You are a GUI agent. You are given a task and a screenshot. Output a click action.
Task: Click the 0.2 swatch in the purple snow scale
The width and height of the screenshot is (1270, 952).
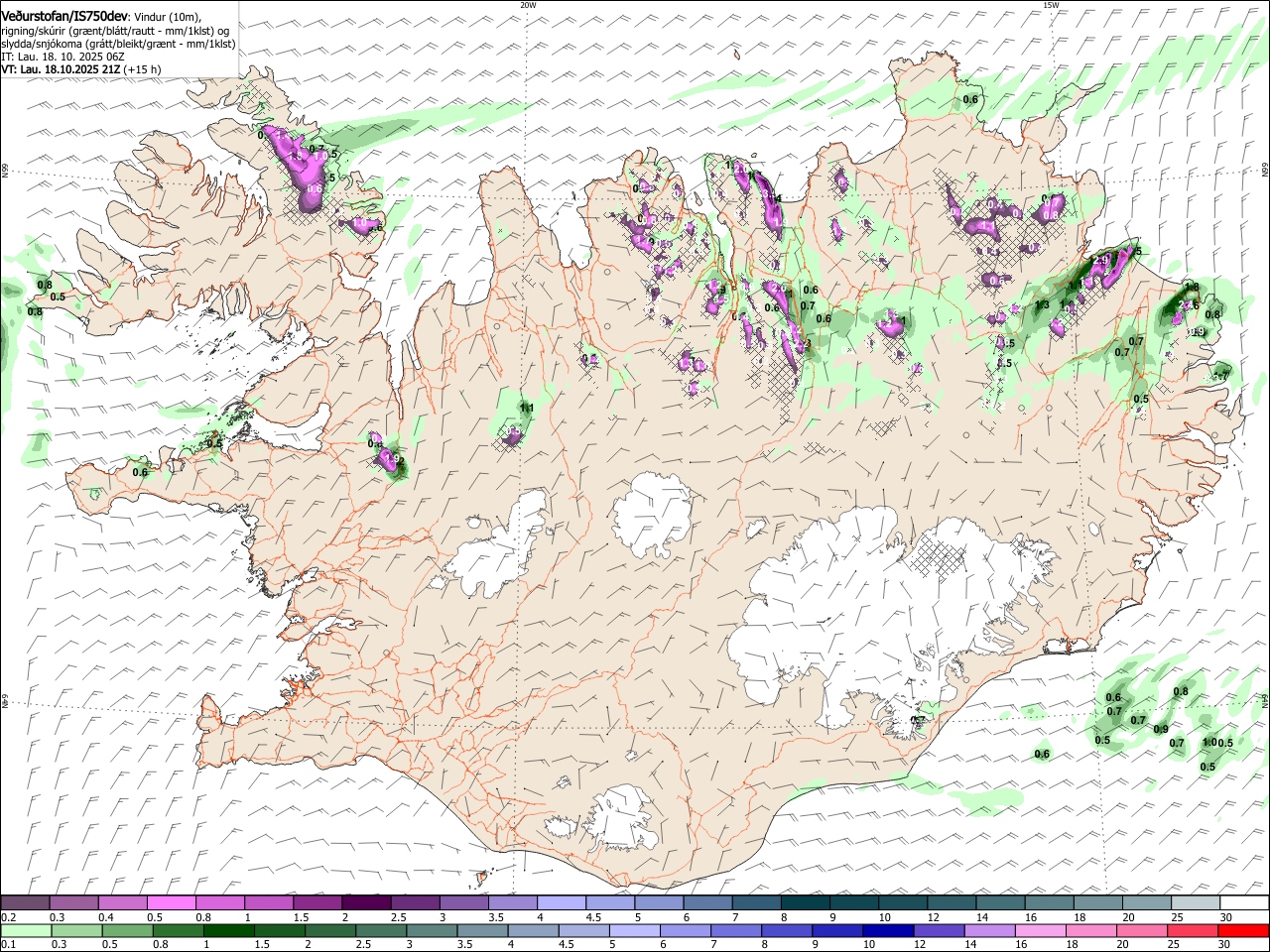(25, 903)
